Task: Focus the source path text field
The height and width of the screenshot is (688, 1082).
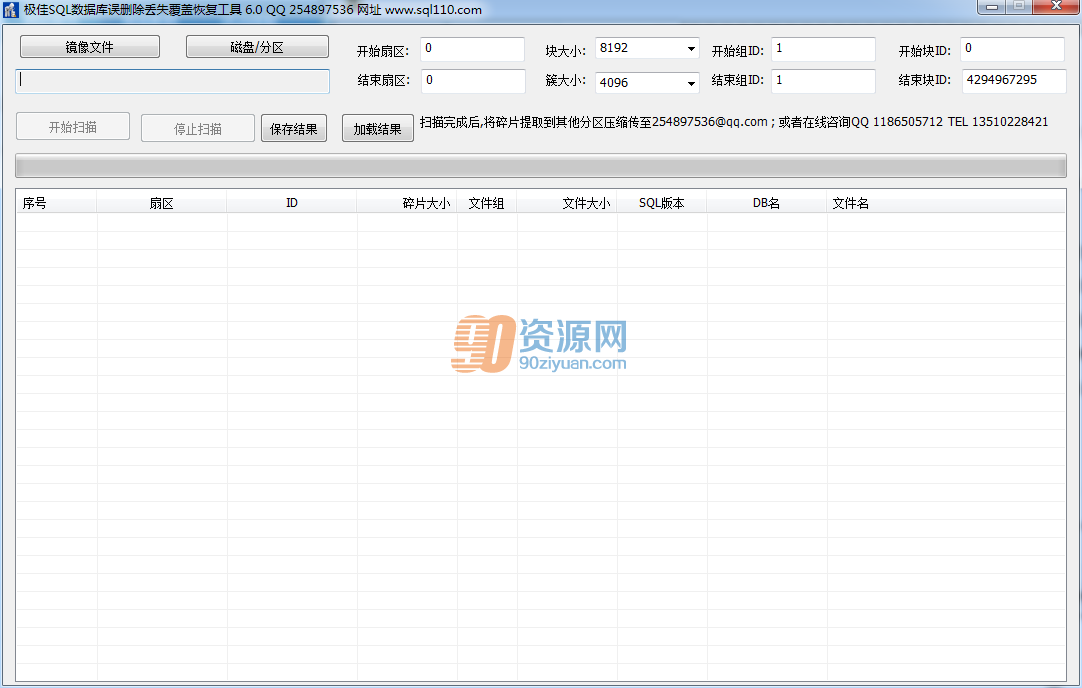Action: [x=173, y=81]
